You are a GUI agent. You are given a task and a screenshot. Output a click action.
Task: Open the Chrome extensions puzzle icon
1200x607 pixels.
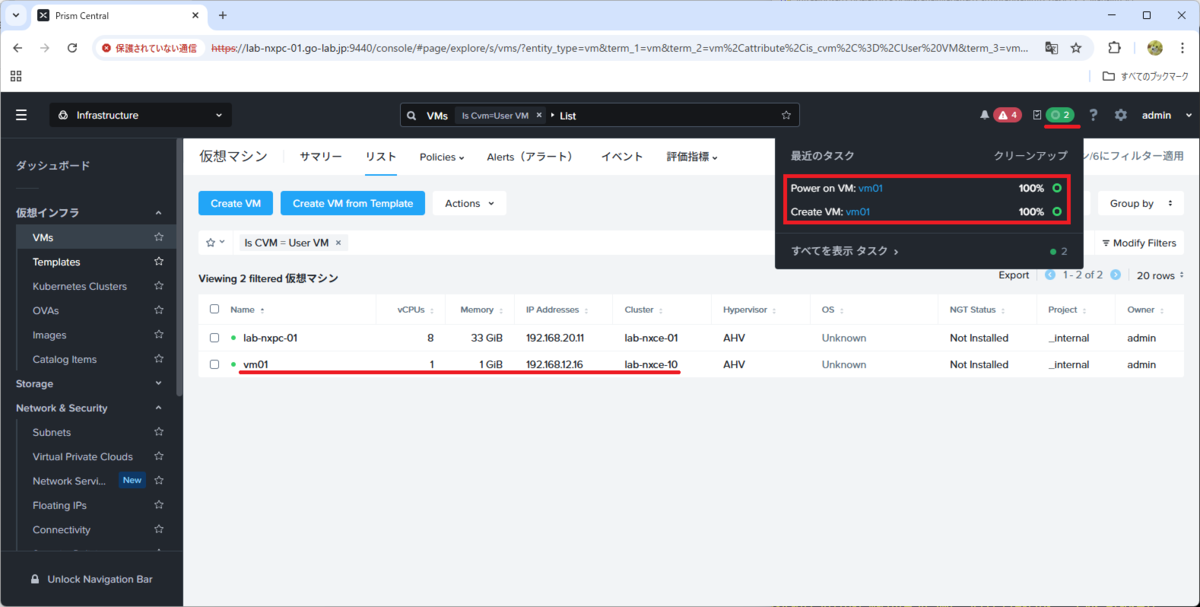click(x=1114, y=47)
